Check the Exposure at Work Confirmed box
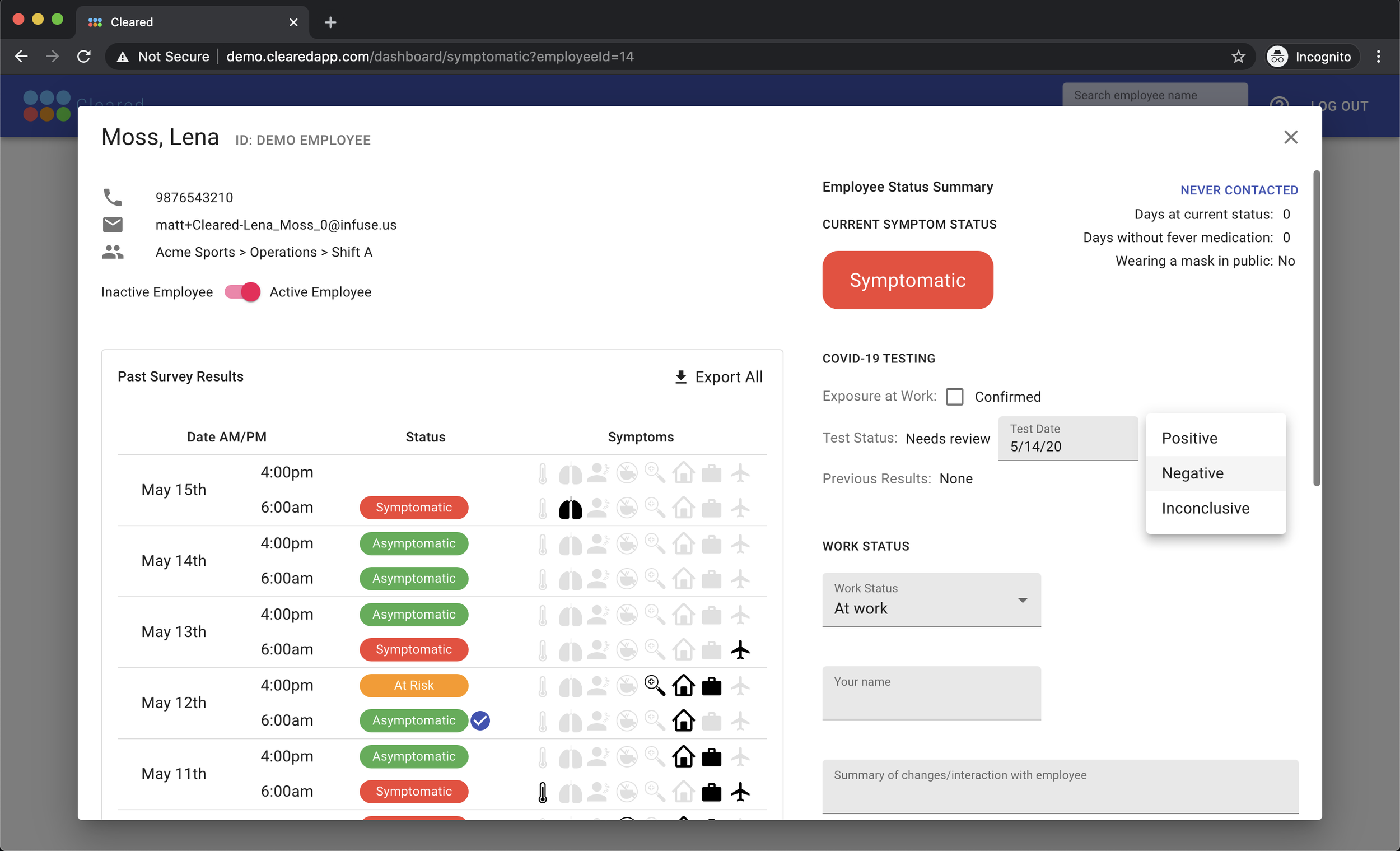 955,397
